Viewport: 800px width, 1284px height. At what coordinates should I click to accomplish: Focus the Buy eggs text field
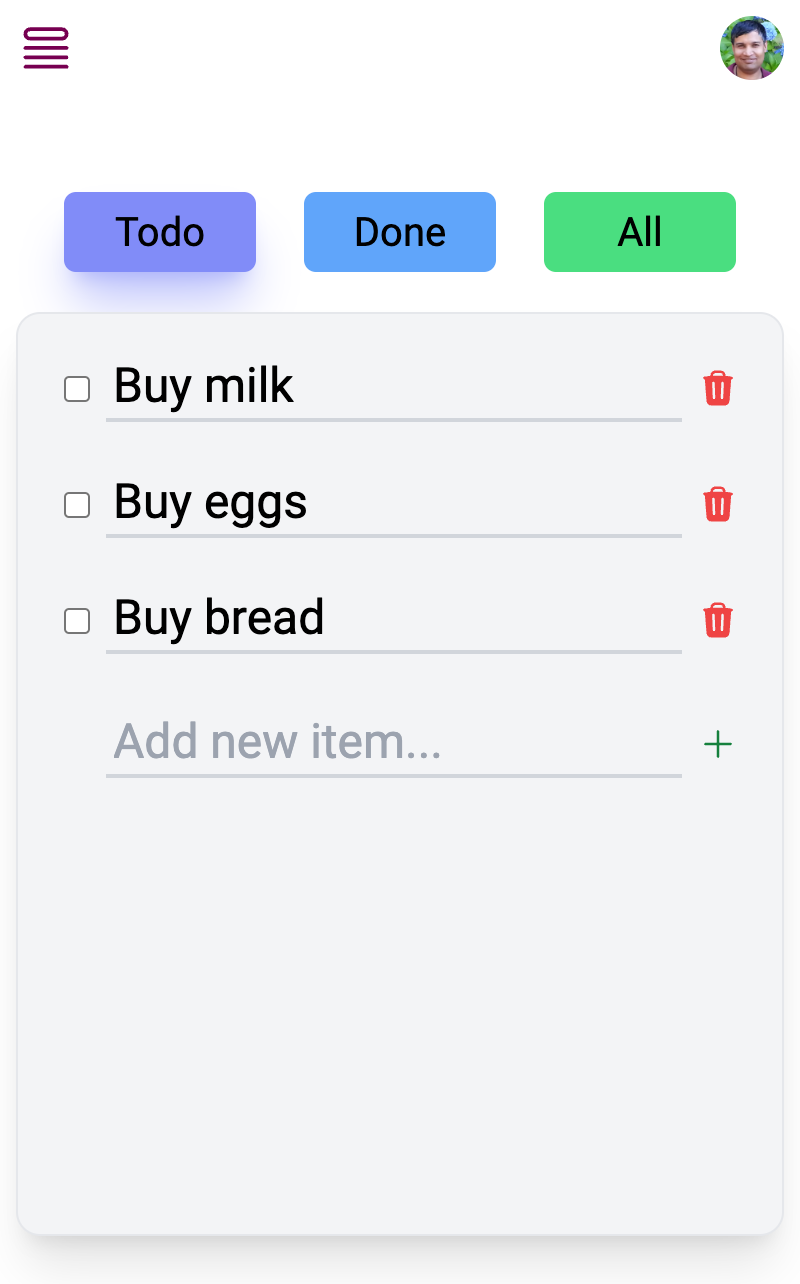393,503
